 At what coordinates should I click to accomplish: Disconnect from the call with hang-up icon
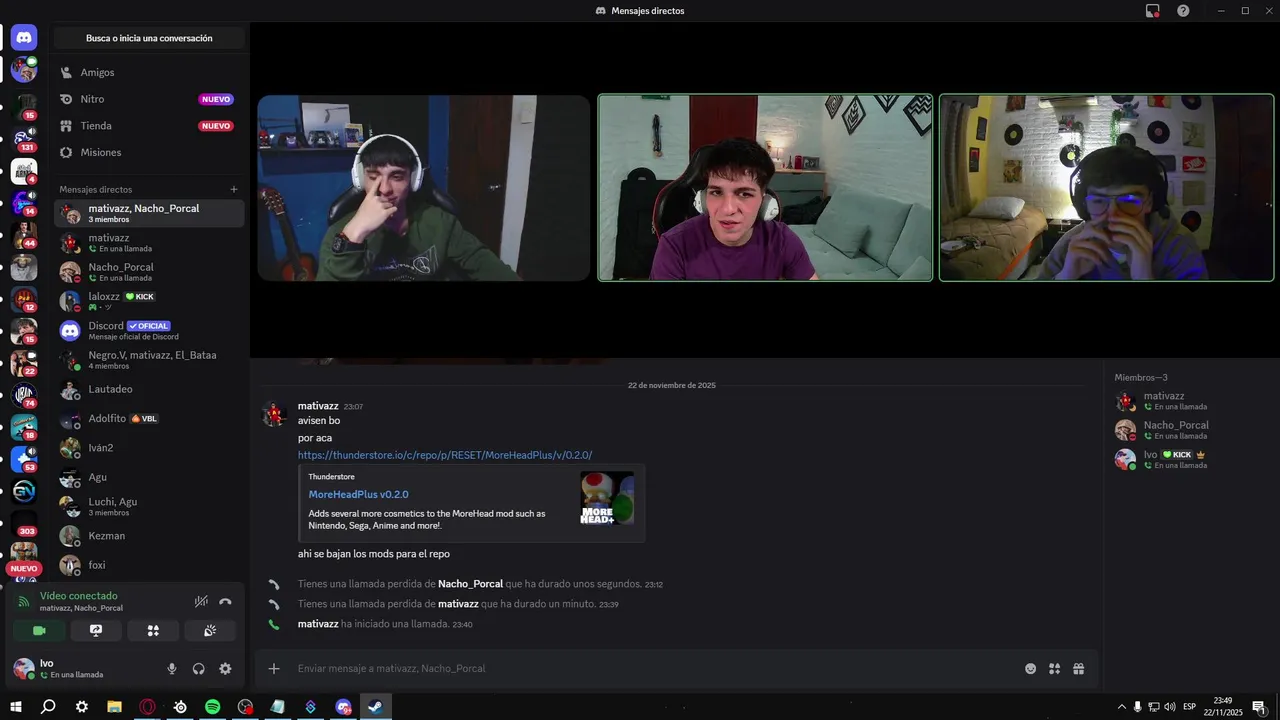click(225, 601)
